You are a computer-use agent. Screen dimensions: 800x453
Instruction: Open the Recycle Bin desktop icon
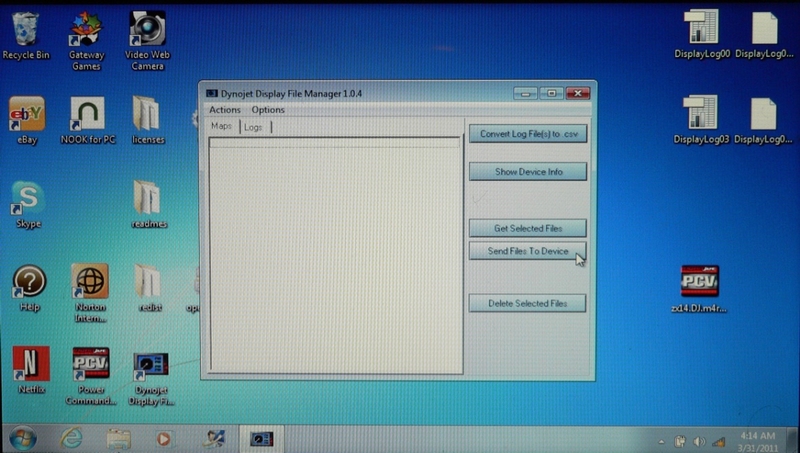(25, 30)
